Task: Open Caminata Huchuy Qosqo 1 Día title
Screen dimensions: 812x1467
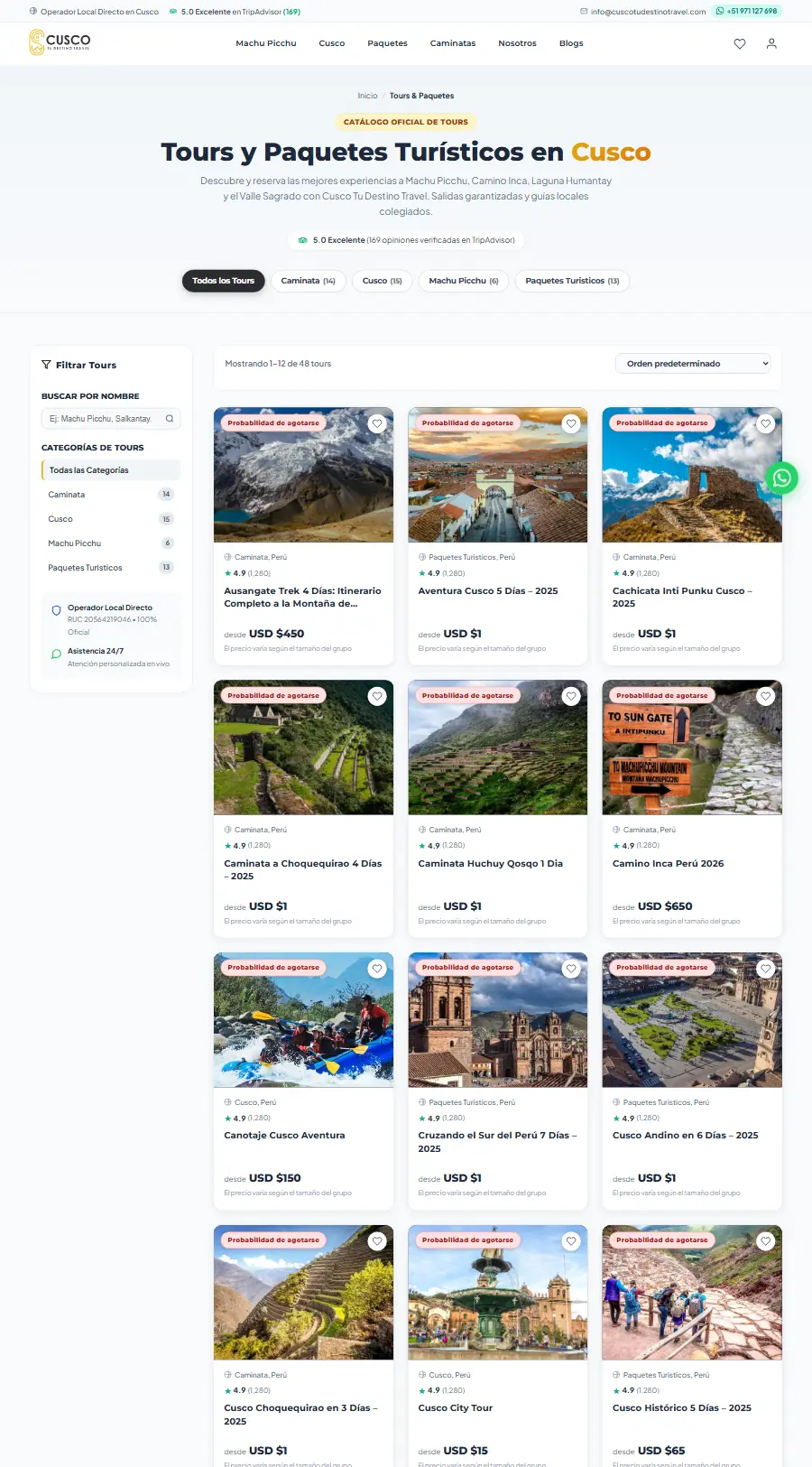Action: [491, 864]
